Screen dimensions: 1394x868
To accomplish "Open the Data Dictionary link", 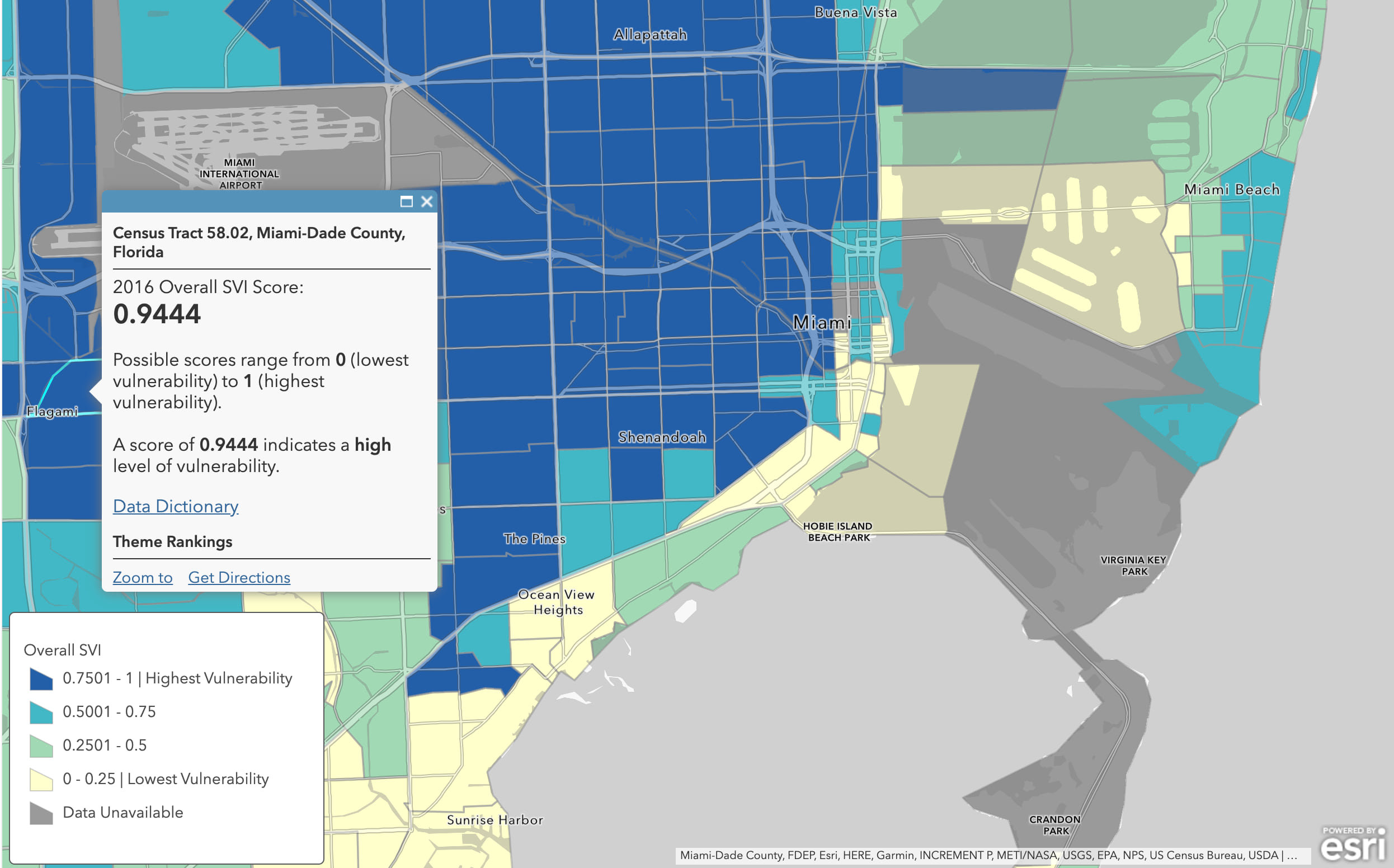I will (x=175, y=505).
